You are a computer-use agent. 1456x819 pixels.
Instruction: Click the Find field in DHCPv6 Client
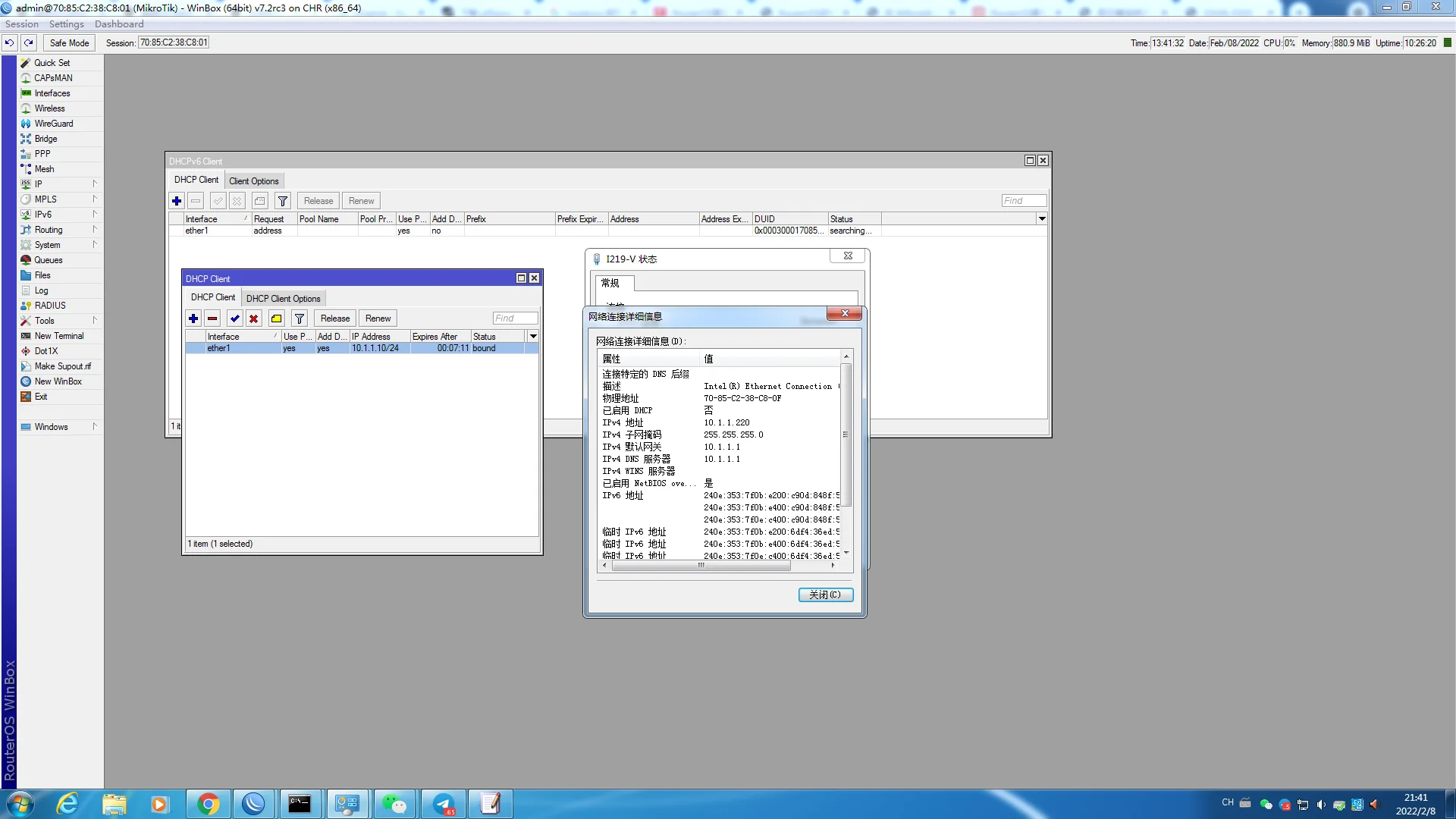(1024, 201)
